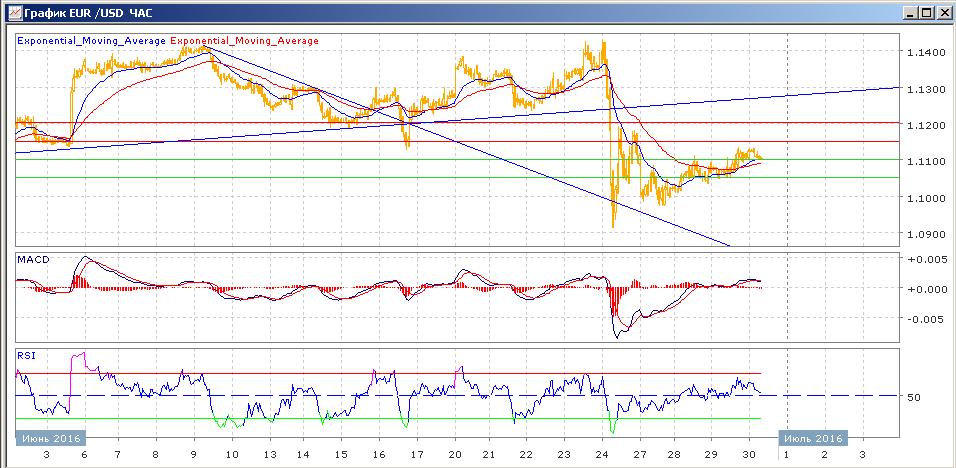Click the RSI indicator panel label
Screen dimensions: 956x468
25,354
